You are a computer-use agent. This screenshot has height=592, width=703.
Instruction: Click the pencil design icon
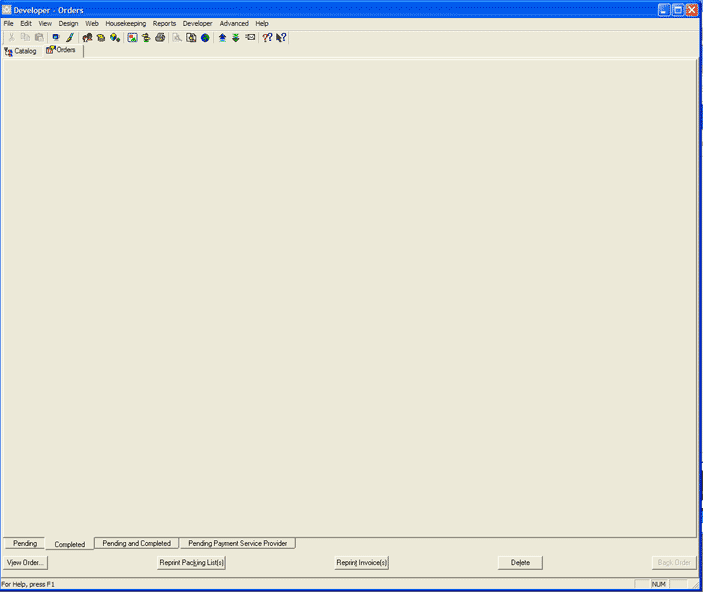click(70, 37)
